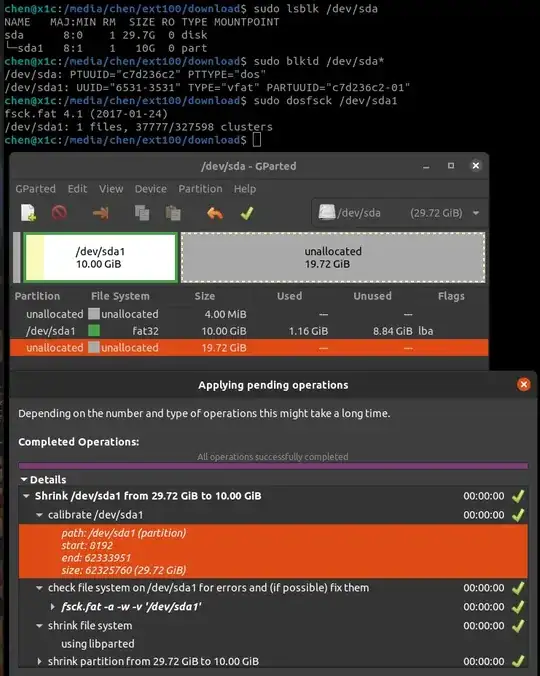Click the /dev/sda1 green color swatch
The height and width of the screenshot is (676, 540).
[x=94, y=331]
